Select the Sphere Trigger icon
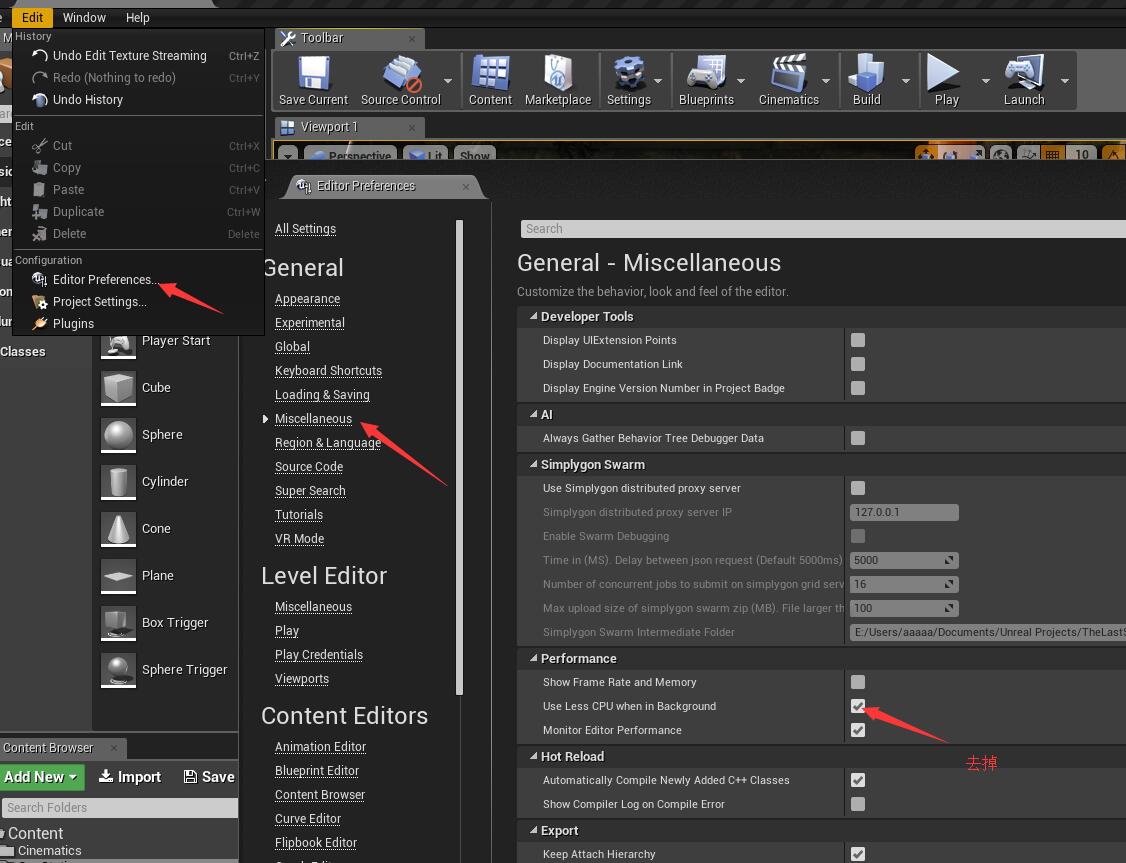This screenshot has width=1126, height=863. click(118, 670)
